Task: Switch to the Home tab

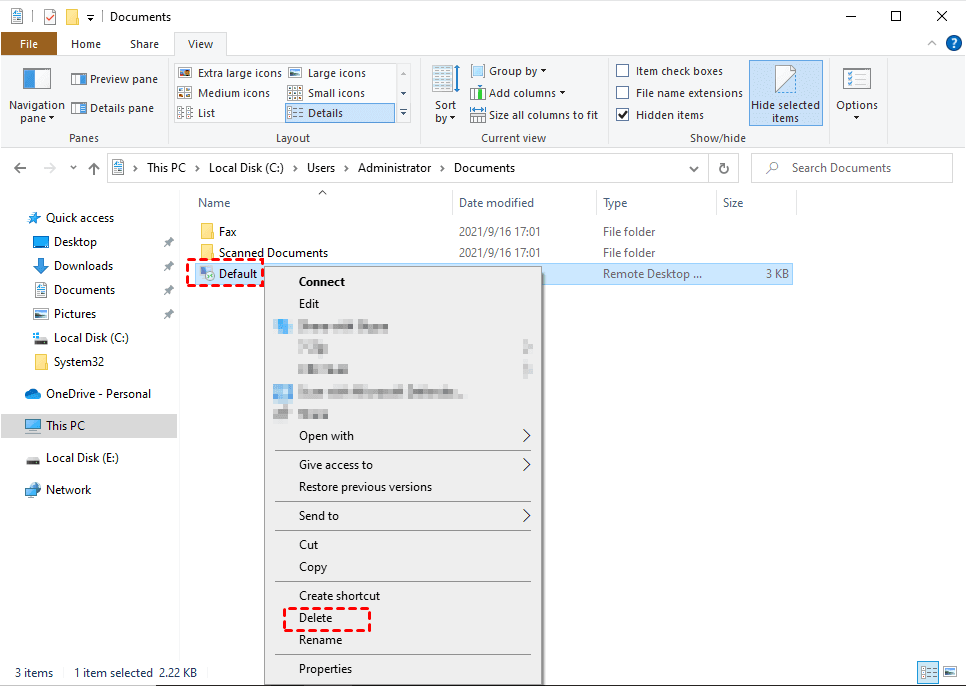Action: (86, 44)
